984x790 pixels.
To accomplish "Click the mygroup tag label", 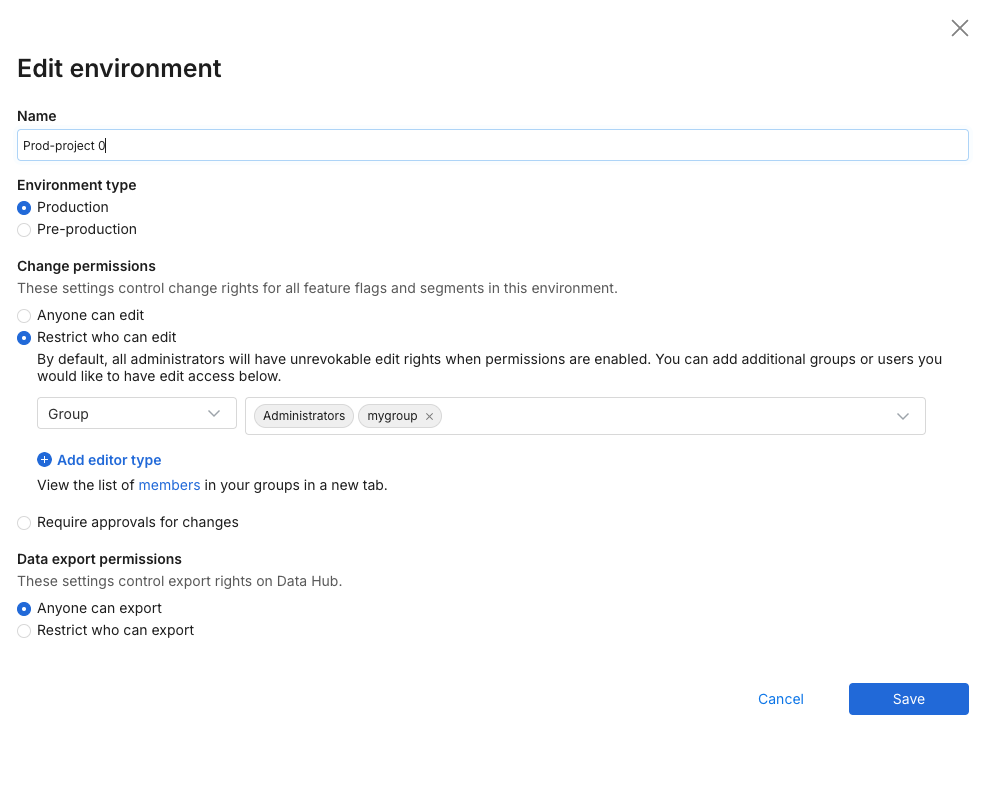I will (392, 416).
